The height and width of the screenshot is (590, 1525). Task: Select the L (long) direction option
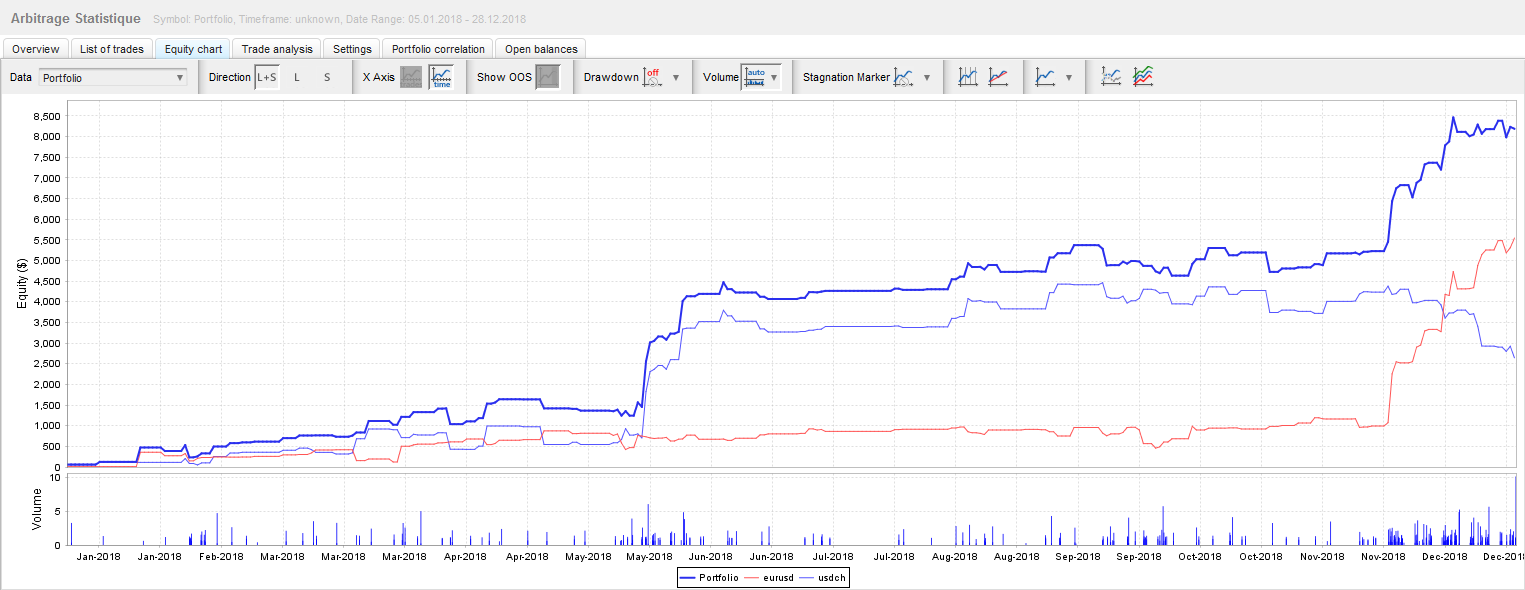pos(297,77)
